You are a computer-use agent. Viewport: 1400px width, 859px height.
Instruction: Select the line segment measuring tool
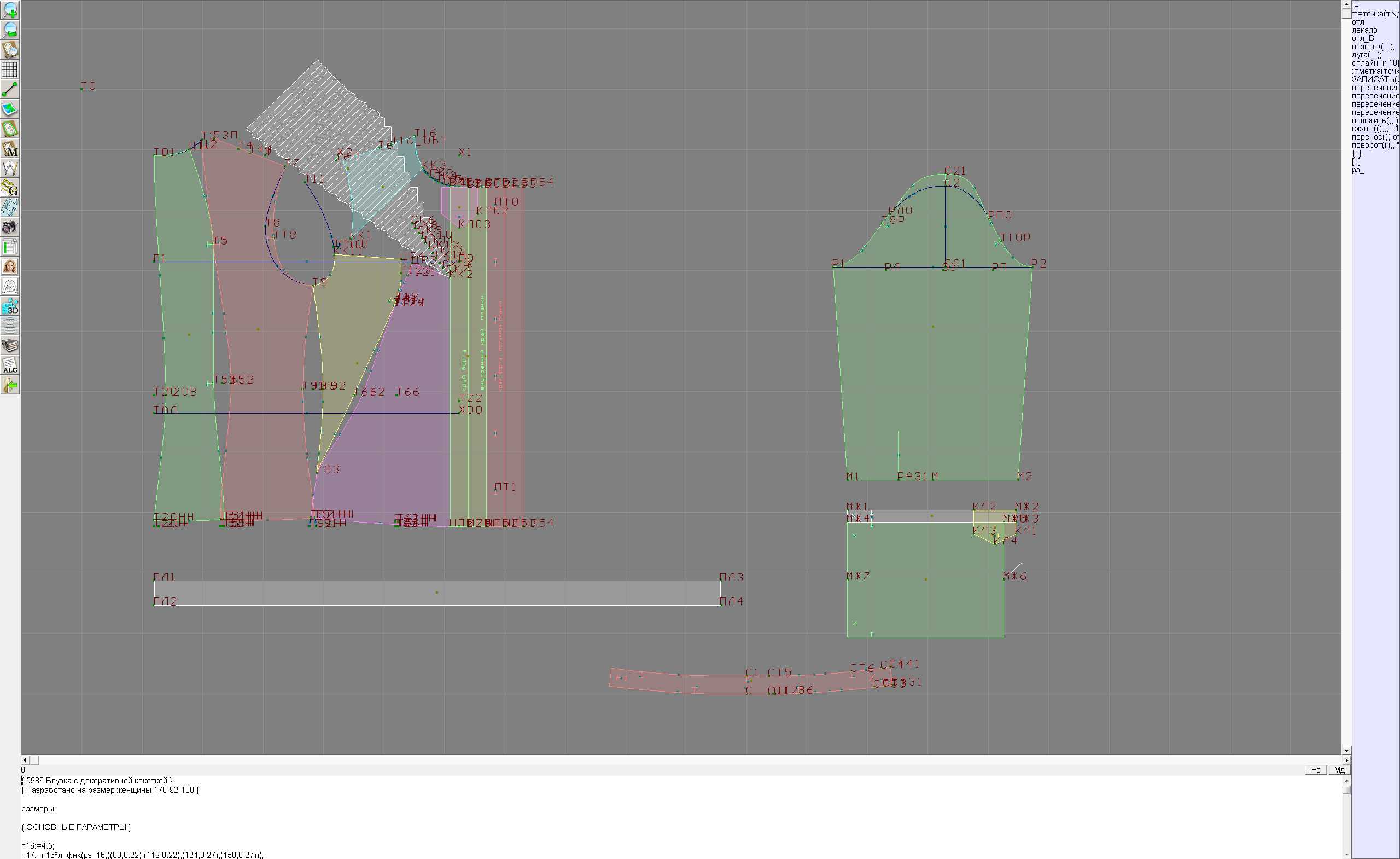(10, 89)
